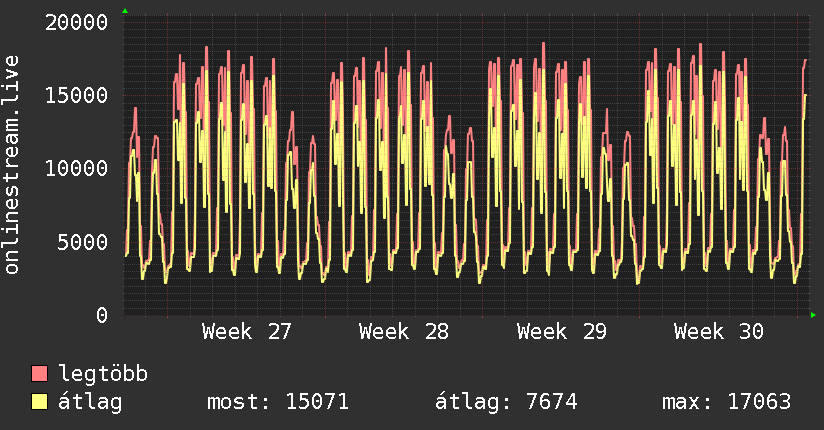Click the final rising peak at graph's right edge
824x430 pixels.
coord(805,79)
